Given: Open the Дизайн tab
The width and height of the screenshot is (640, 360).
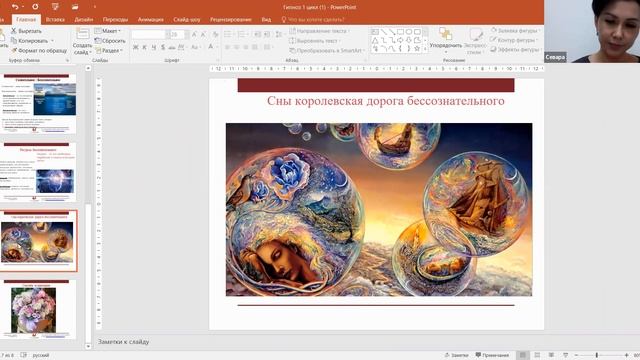Looking at the screenshot, I should tap(84, 19).
